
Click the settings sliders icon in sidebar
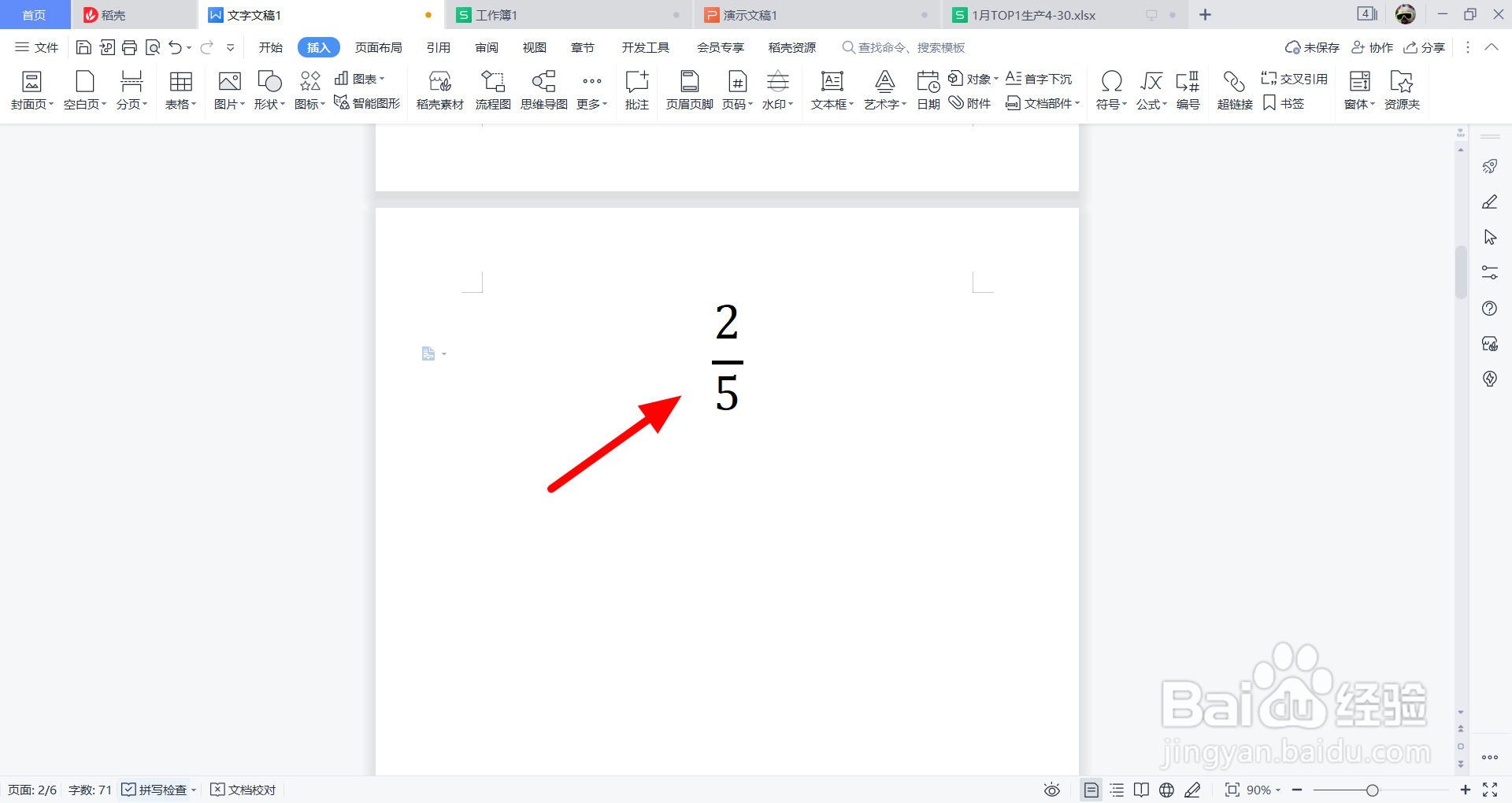coord(1490,272)
